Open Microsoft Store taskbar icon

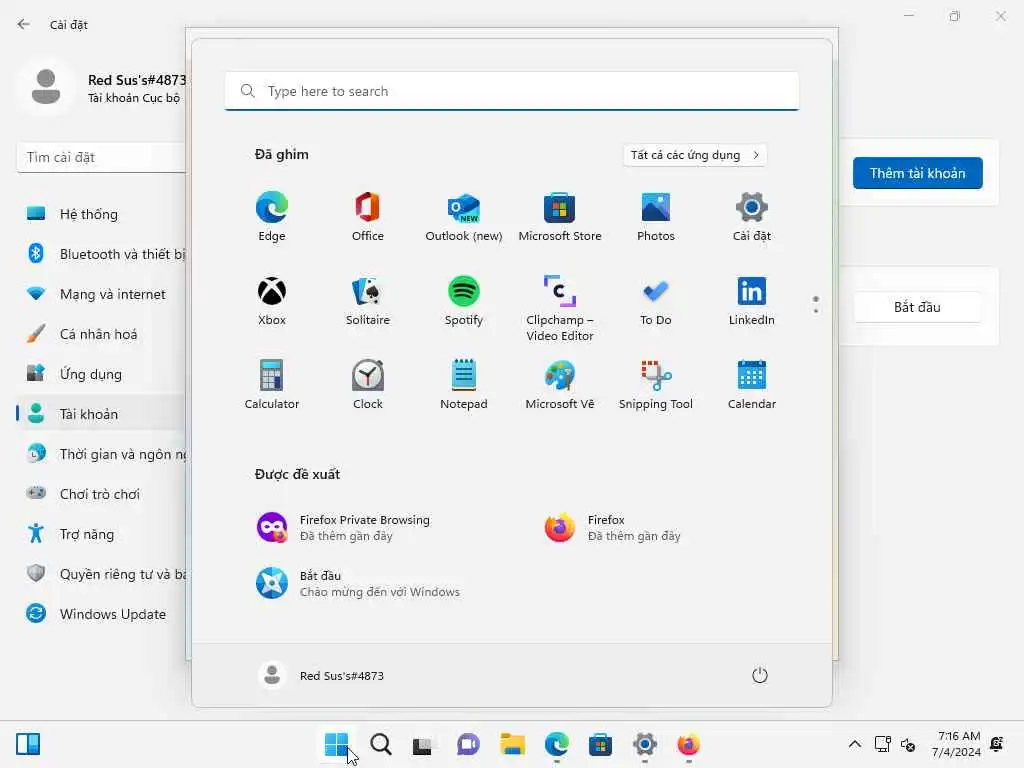600,744
